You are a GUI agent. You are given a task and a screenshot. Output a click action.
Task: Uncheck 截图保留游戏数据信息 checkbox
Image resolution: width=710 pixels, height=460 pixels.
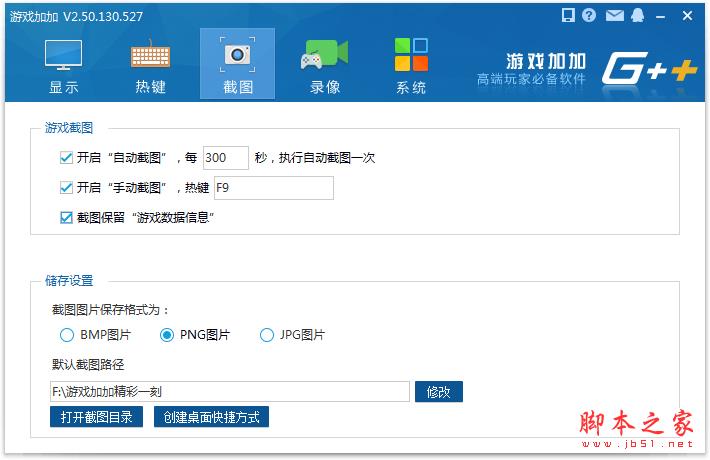[x=66, y=218]
